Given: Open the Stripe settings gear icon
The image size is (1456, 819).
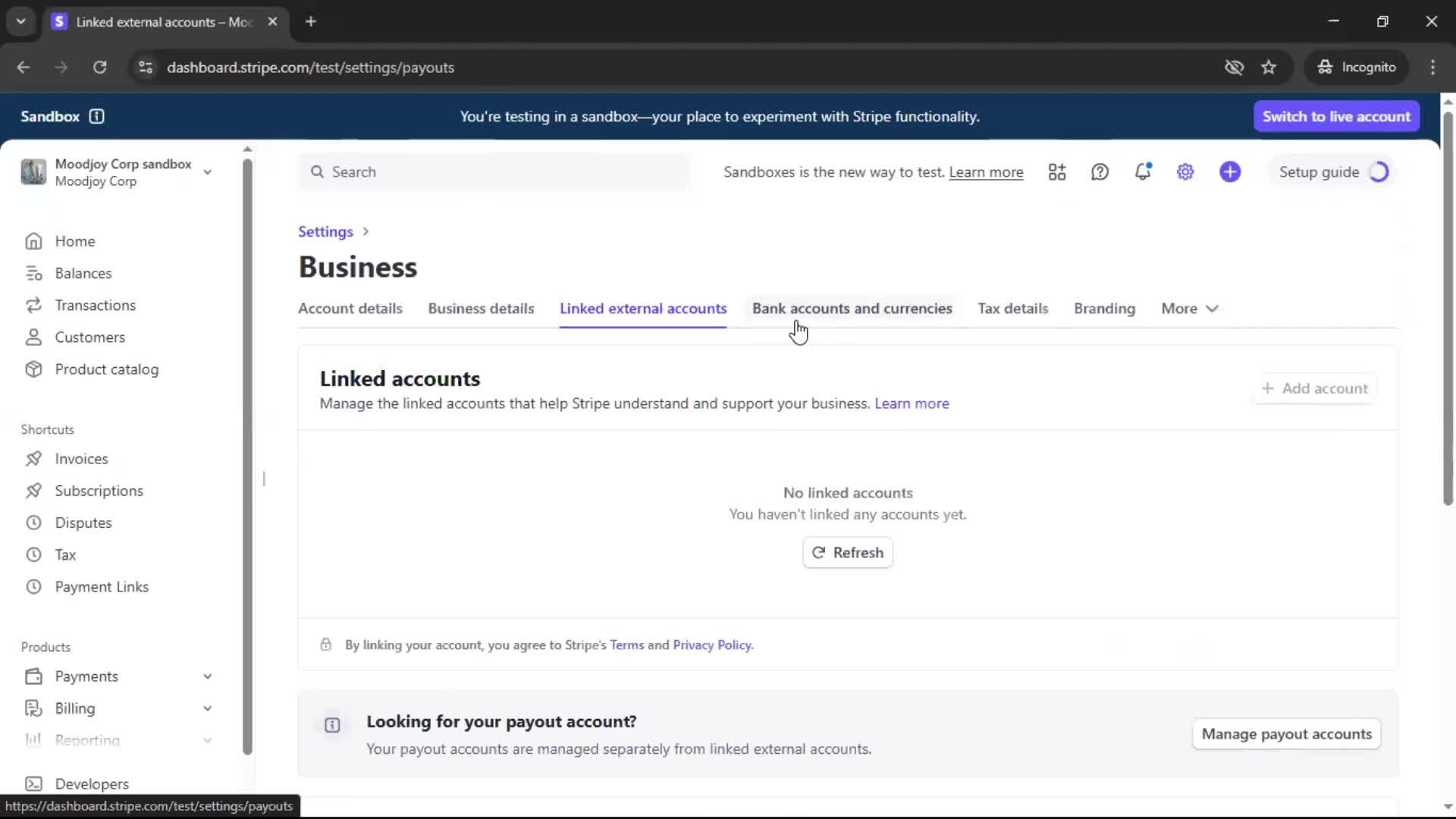Looking at the screenshot, I should pyautogui.click(x=1185, y=172).
